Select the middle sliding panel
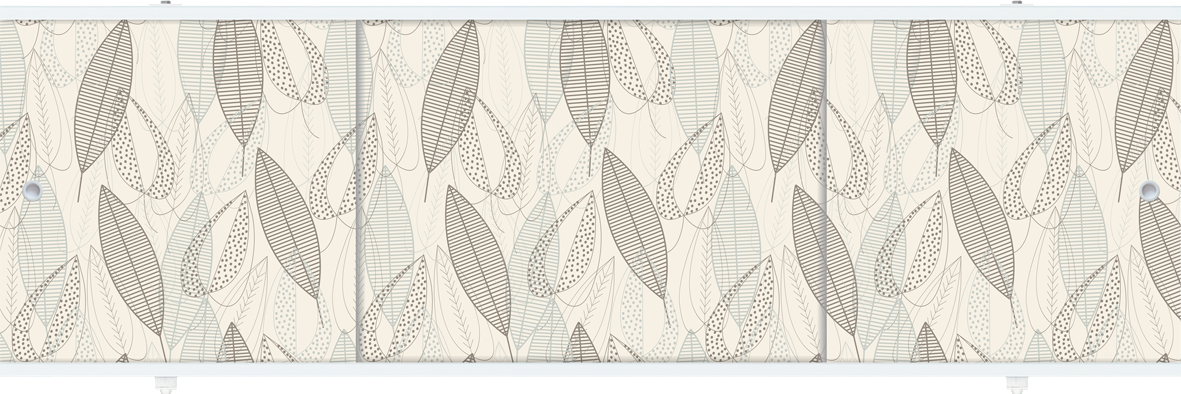 pos(591,191)
